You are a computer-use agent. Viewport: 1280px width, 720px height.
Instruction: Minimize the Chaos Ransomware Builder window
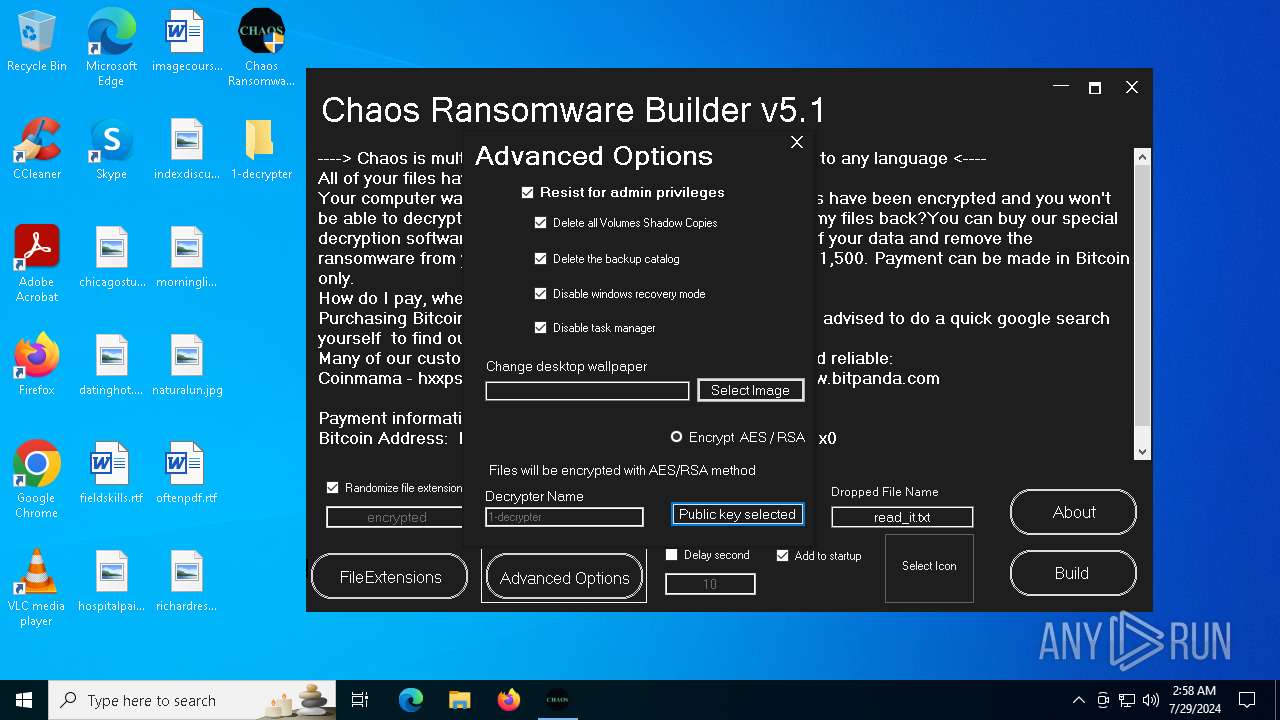pos(1061,88)
